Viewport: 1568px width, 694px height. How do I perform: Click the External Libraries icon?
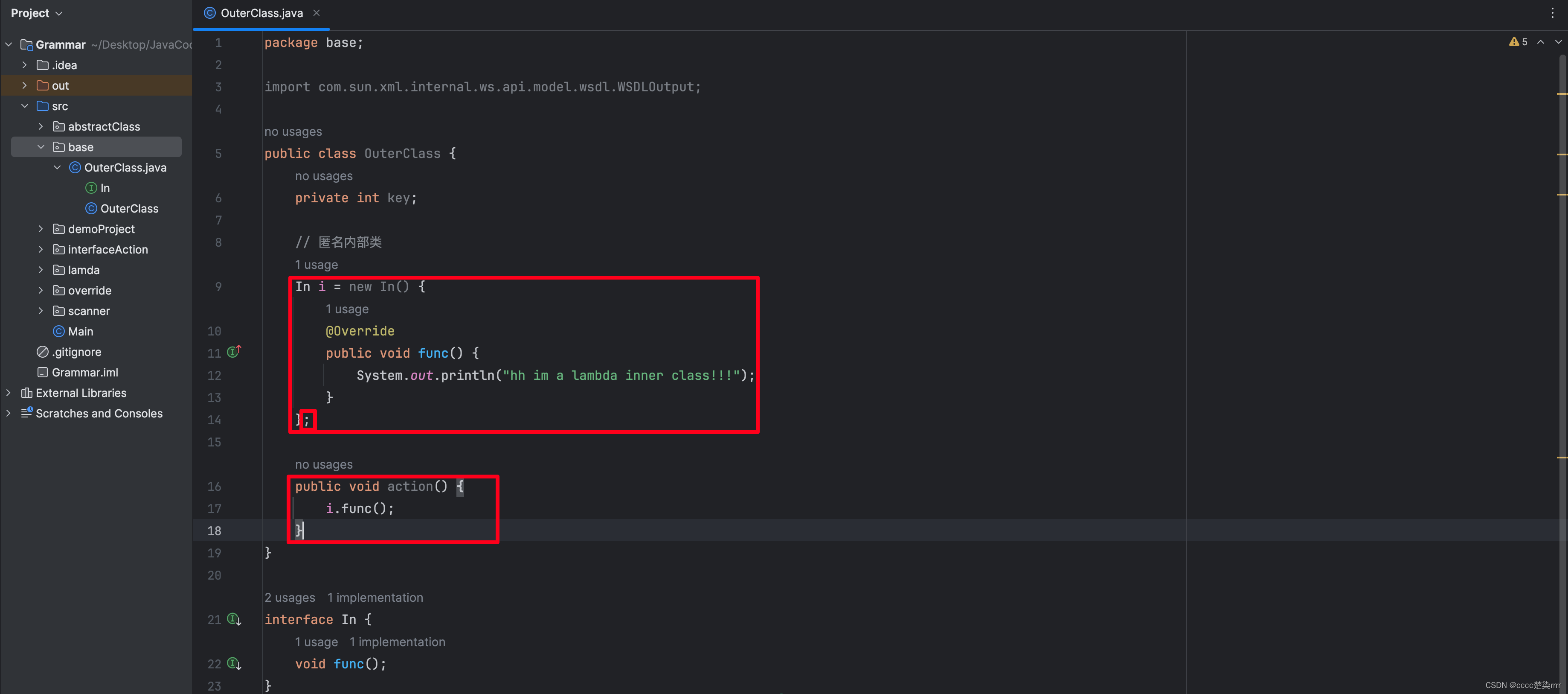(26, 393)
